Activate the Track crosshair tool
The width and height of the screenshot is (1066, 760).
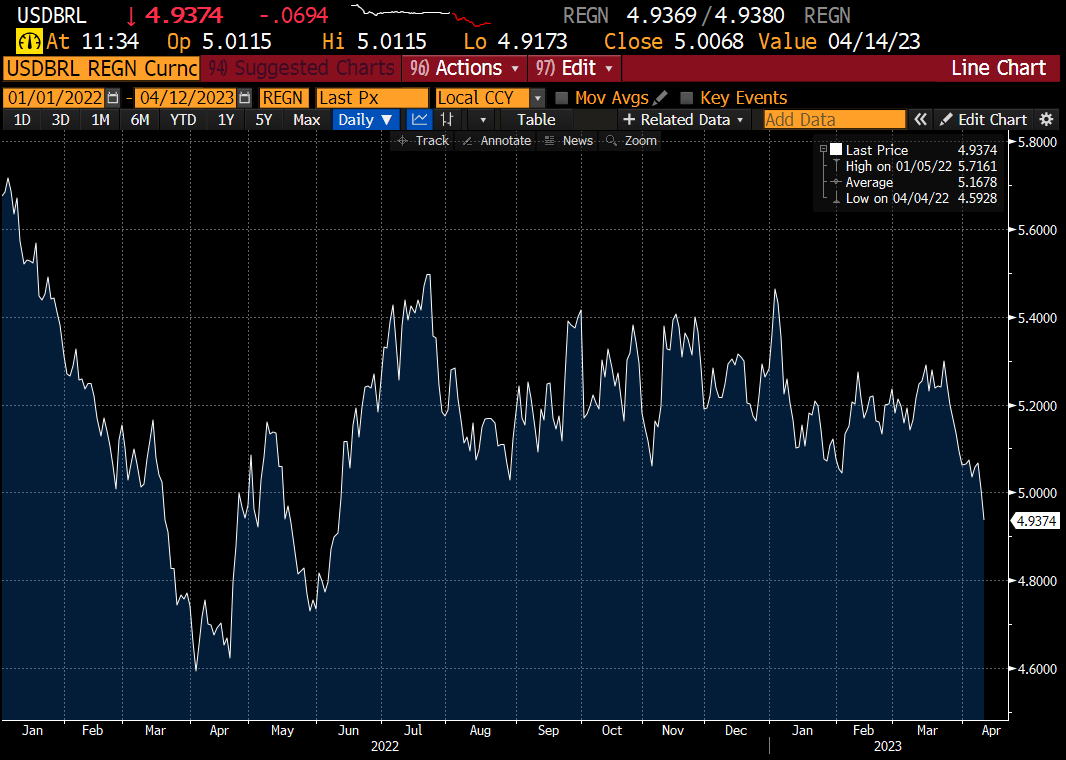(423, 141)
